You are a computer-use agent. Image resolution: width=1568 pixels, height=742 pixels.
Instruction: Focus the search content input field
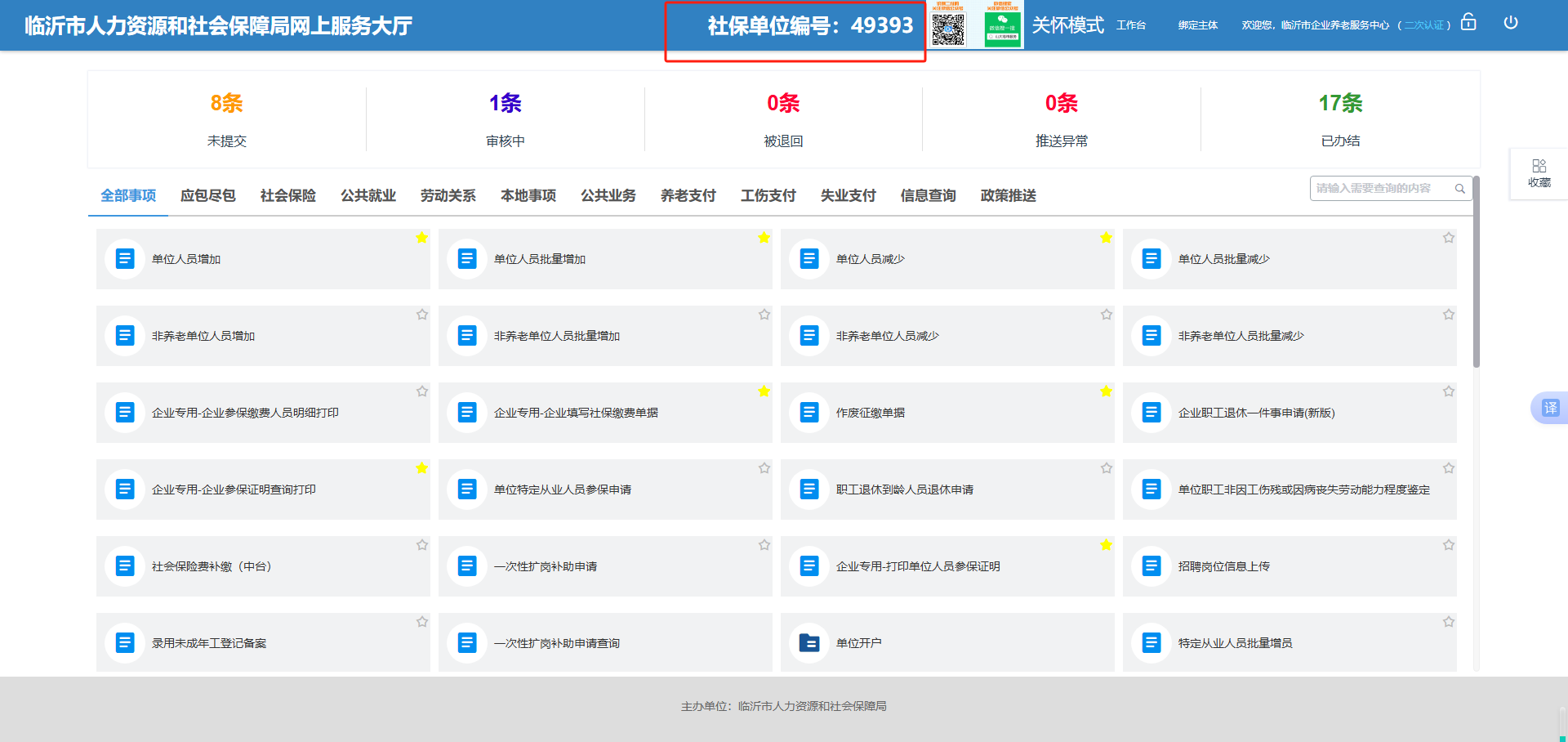(x=1380, y=189)
